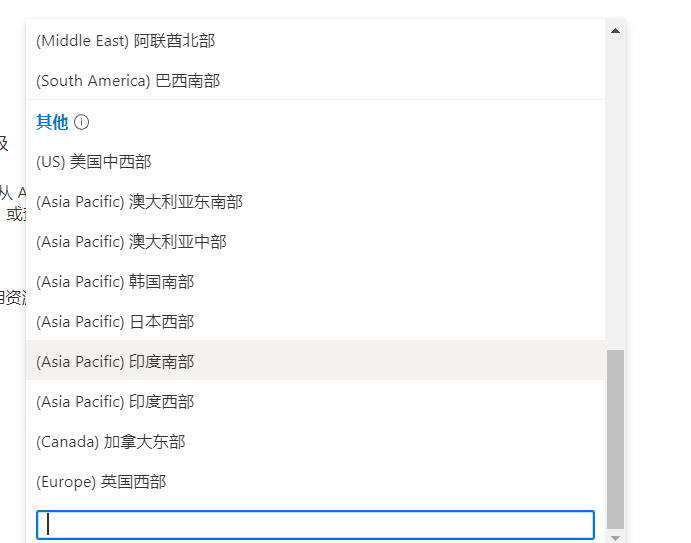Pick (Asia Pacific) 日本西部 region
The image size is (691, 543).
point(115,322)
